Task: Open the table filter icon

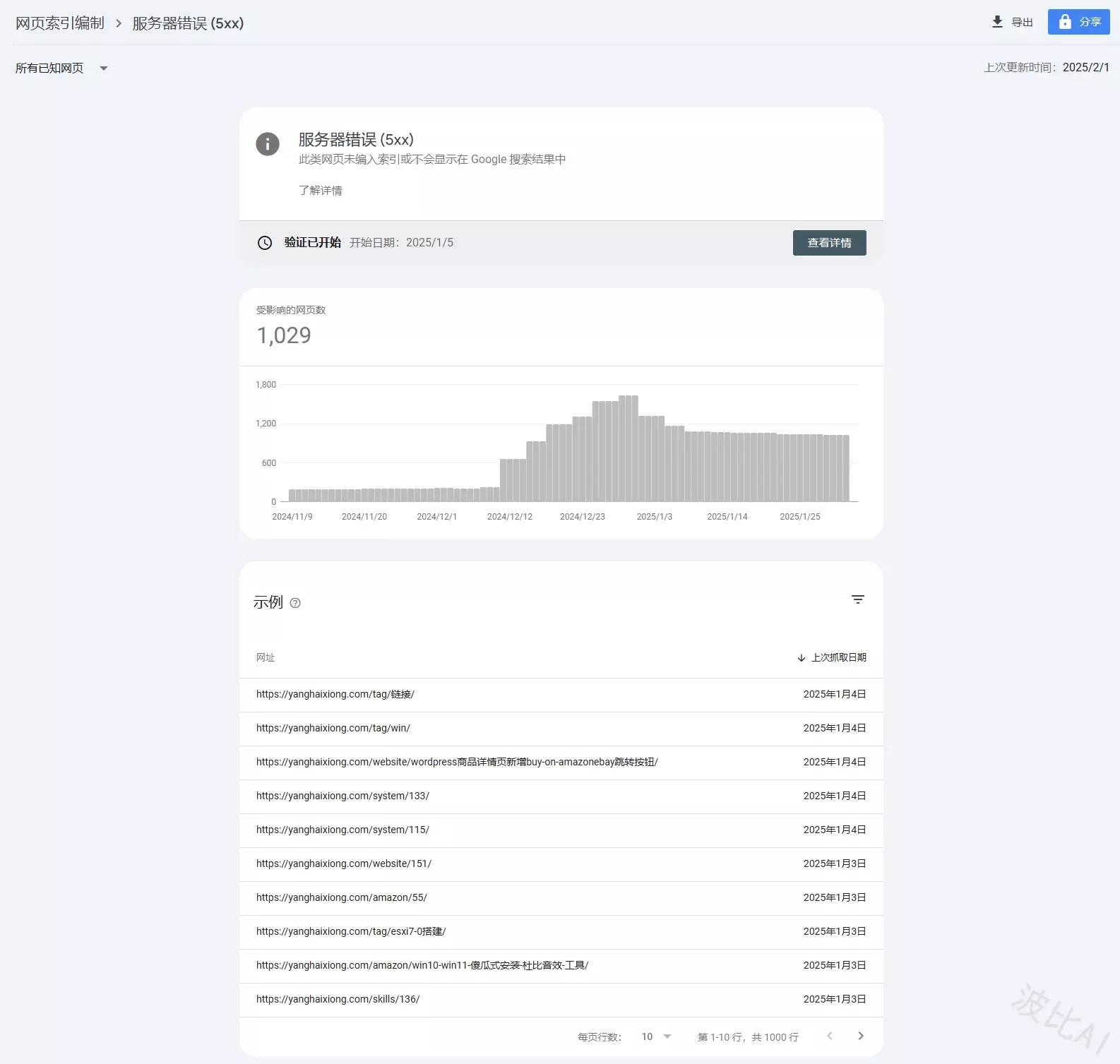Action: (858, 599)
